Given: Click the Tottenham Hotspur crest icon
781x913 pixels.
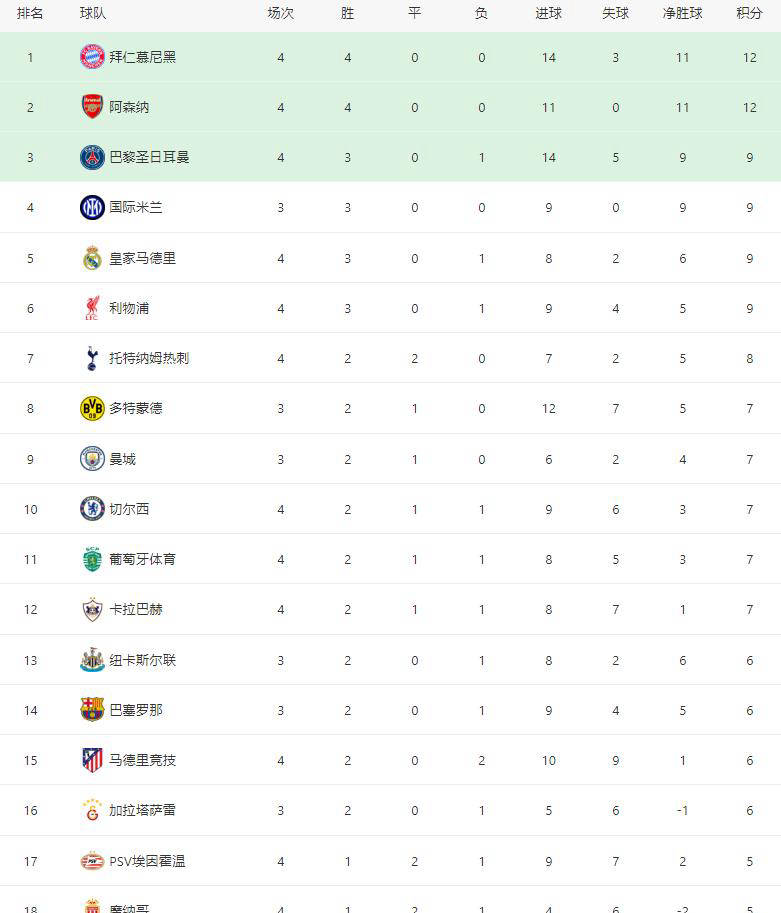Looking at the screenshot, I should coord(92,358).
